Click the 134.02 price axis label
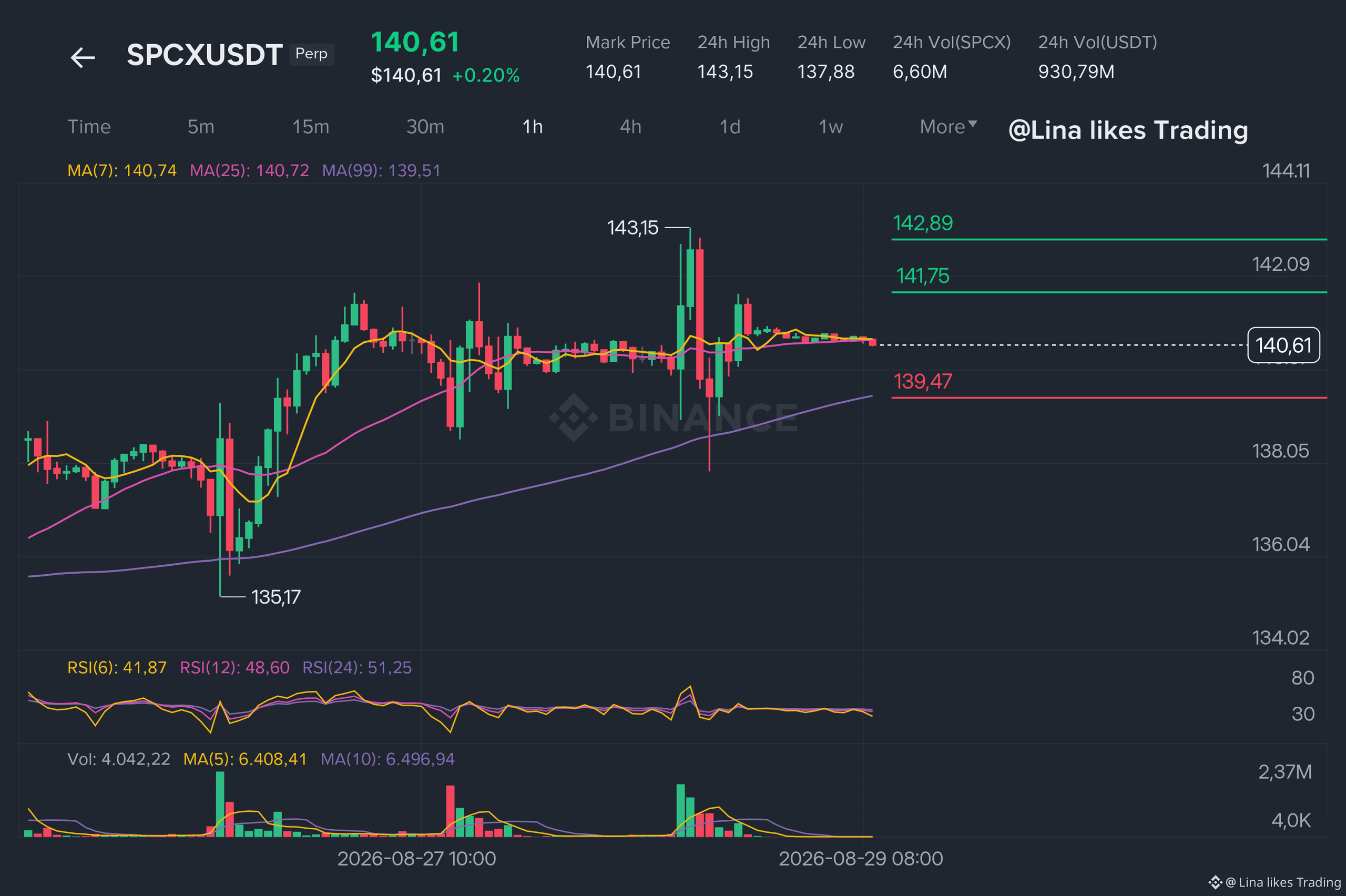 pos(1281,638)
